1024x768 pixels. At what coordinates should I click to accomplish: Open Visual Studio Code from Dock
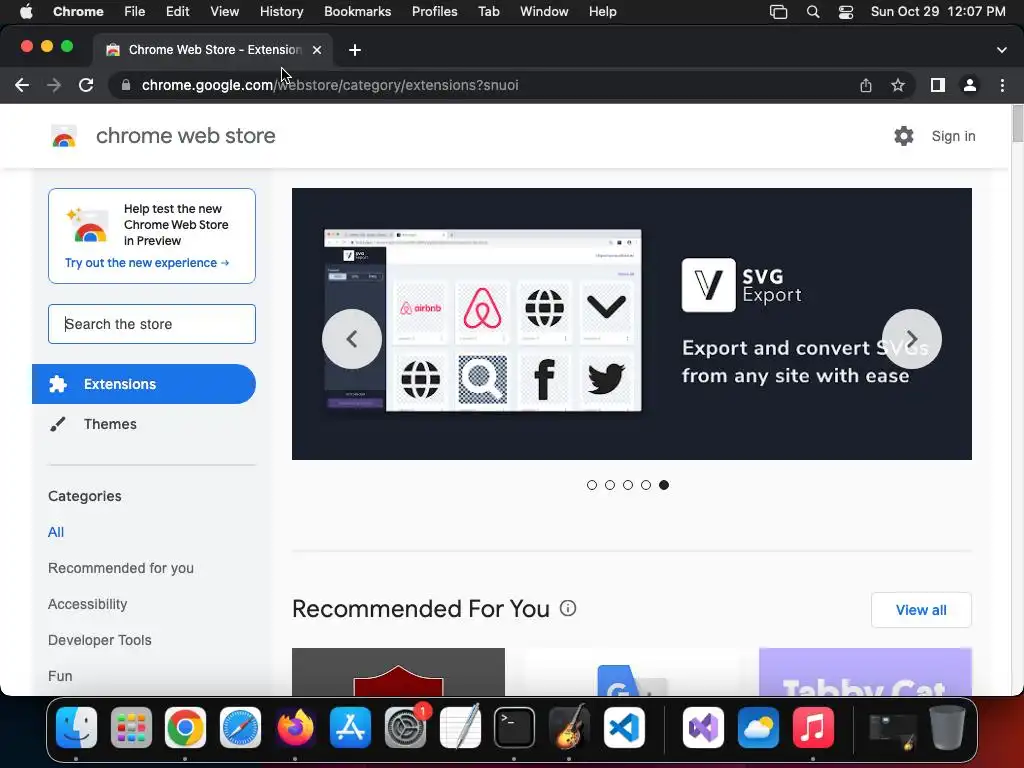624,728
